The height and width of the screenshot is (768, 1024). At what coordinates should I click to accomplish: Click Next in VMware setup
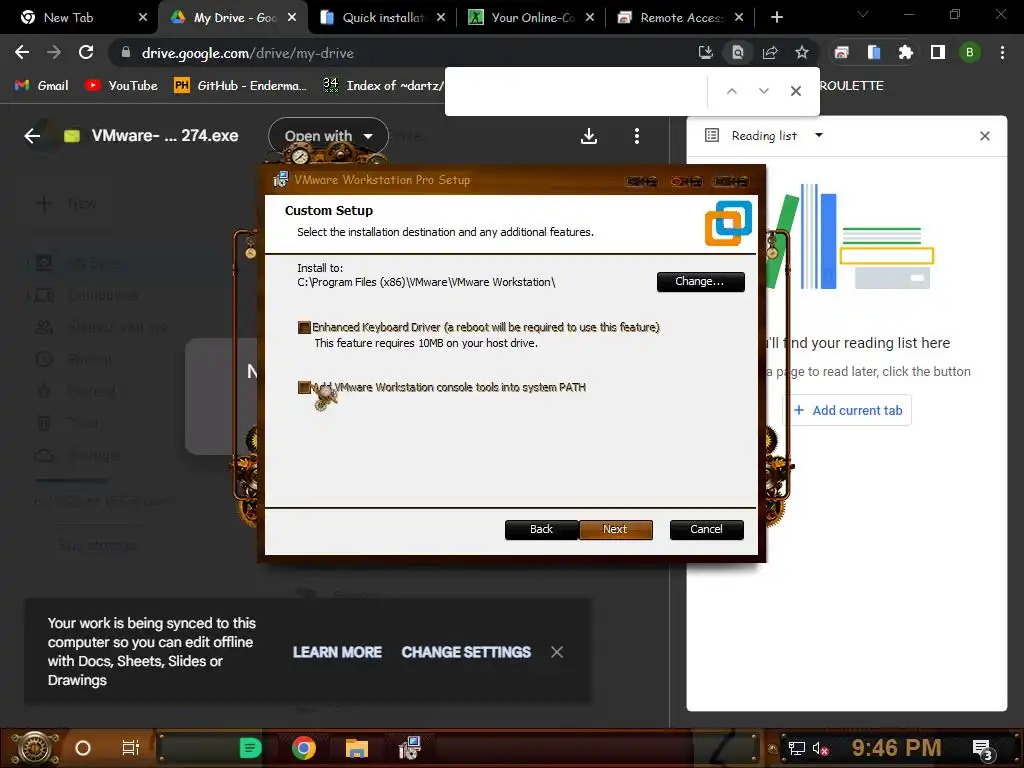[615, 530]
